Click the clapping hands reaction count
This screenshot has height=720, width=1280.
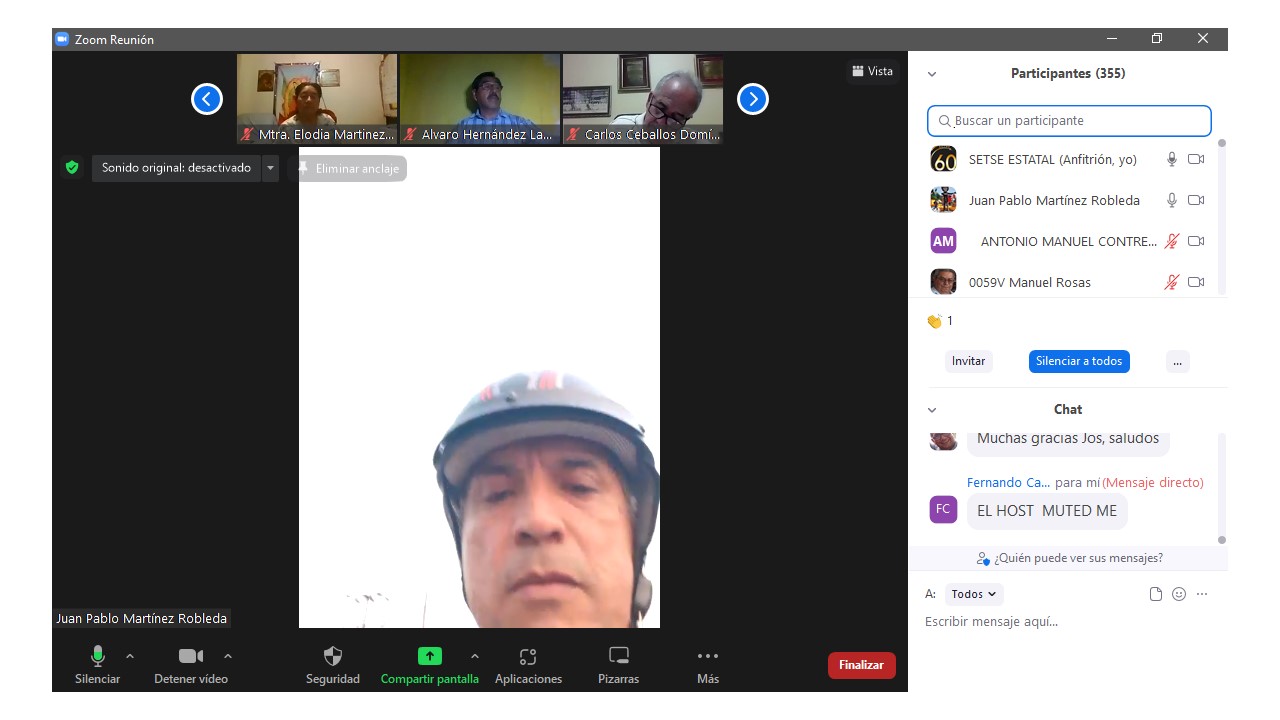click(x=939, y=321)
